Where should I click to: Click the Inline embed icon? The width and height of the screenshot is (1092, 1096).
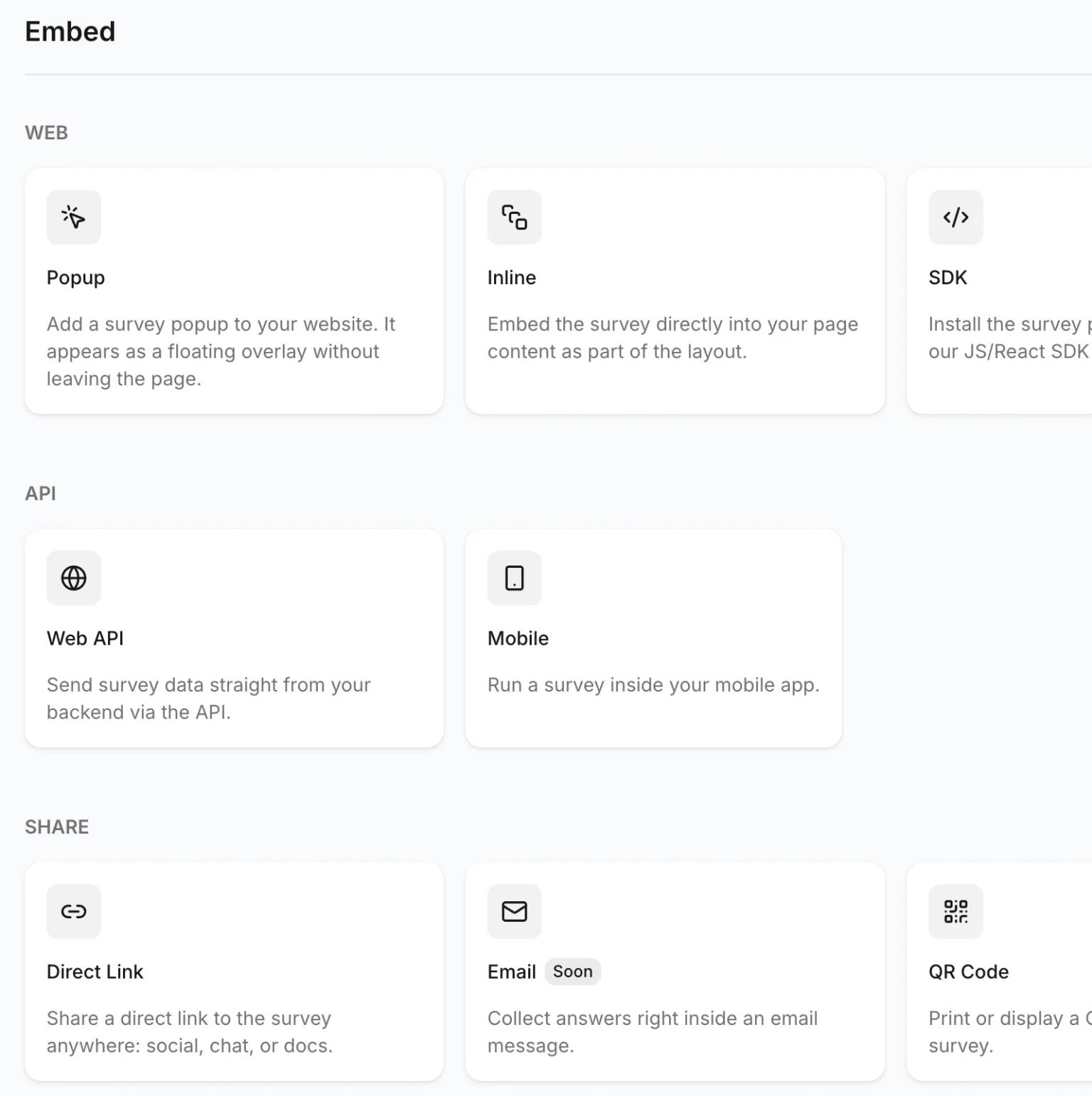pos(514,217)
